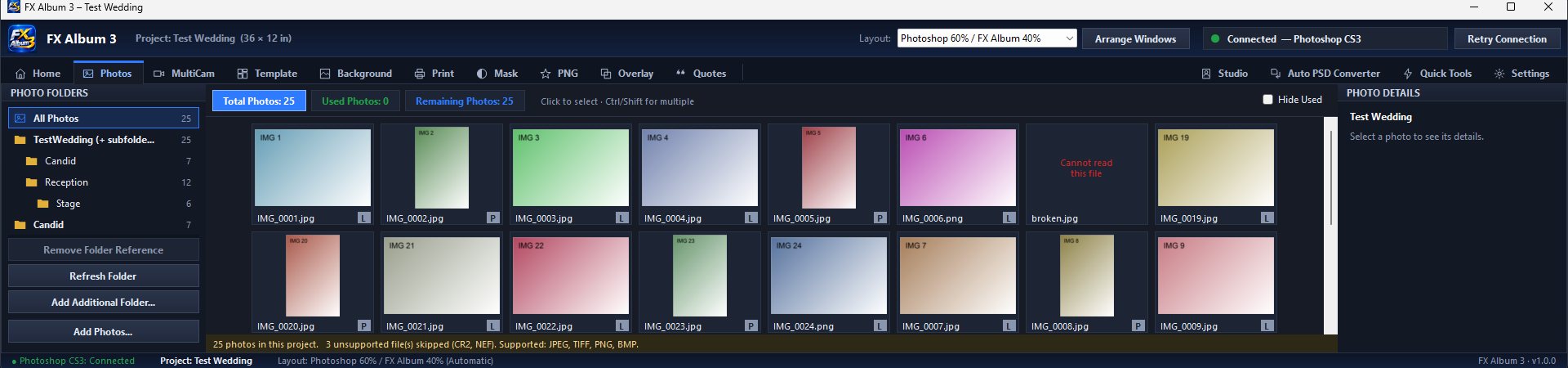Image resolution: width=1568 pixels, height=368 pixels.
Task: Select IMG_0003.jpg thumbnail
Action: click(x=571, y=174)
